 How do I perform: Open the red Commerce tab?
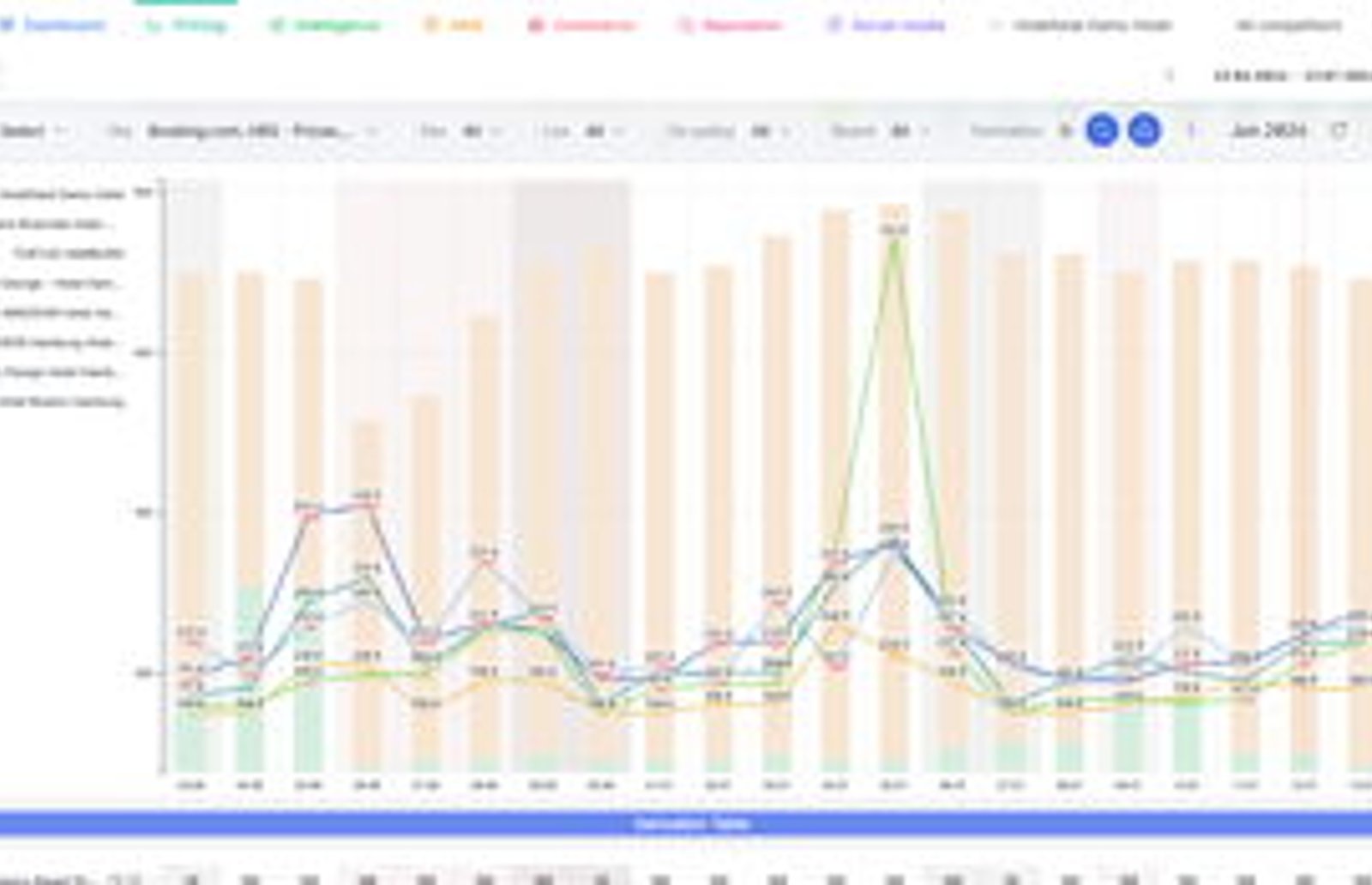pyautogui.click(x=581, y=25)
